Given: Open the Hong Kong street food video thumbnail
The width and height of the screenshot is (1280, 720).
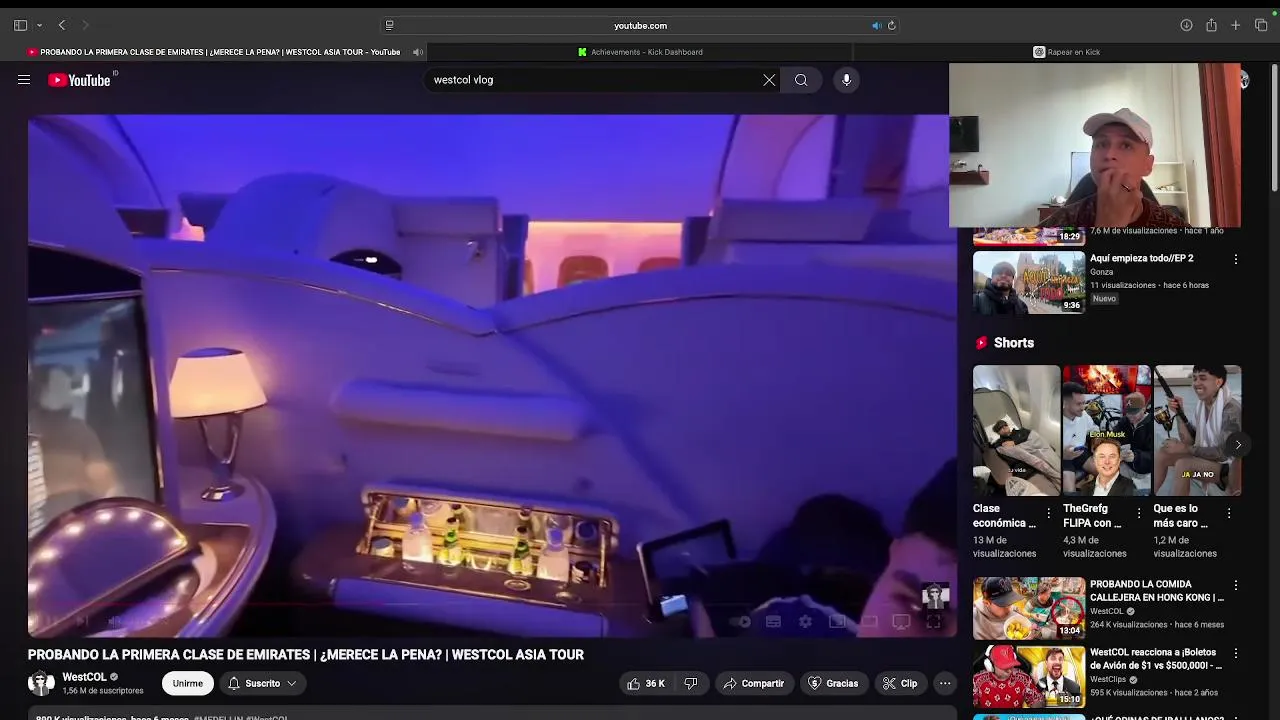Looking at the screenshot, I should click(1029, 608).
